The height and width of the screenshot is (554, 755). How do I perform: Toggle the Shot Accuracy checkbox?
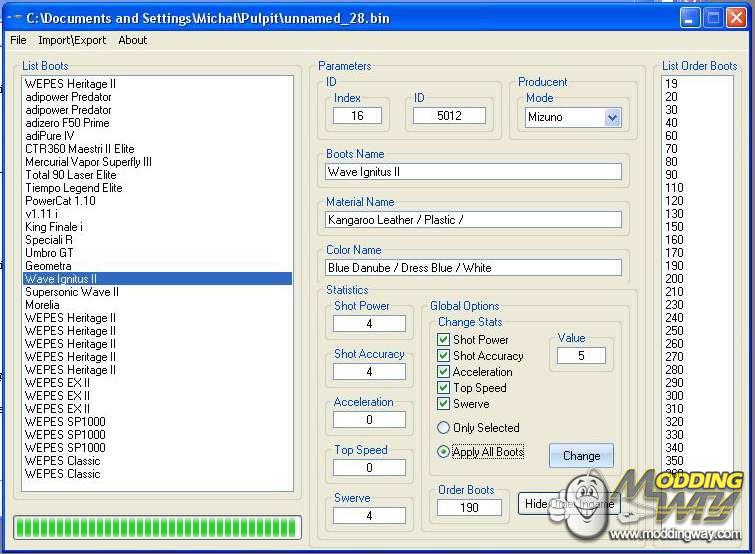(x=444, y=356)
